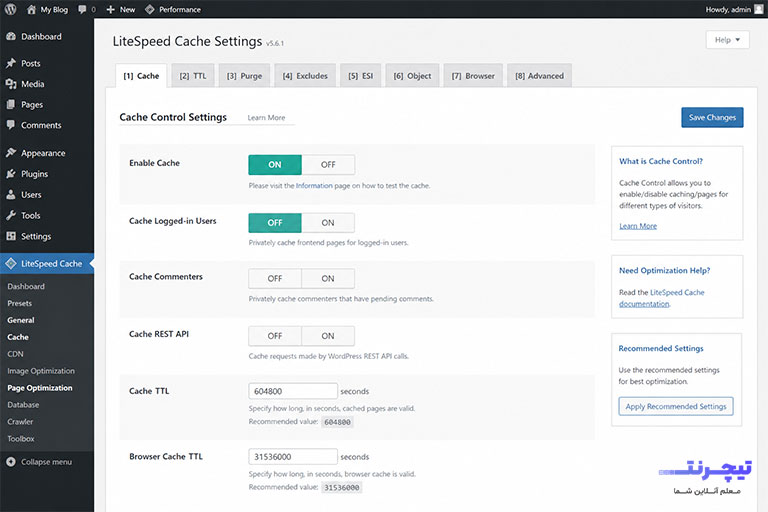Click the Performance diamond icon in admin bar
The width and height of the screenshot is (768, 512).
[150, 9]
